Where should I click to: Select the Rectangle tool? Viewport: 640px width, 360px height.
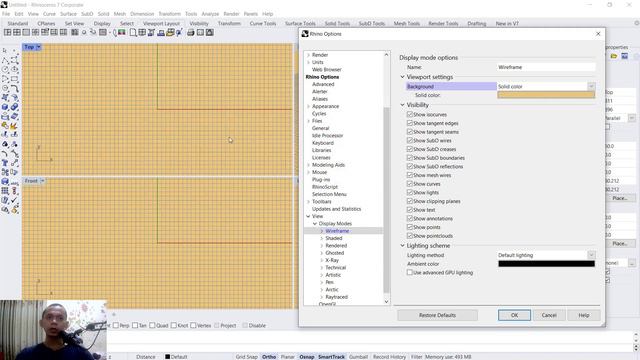[x=14, y=79]
